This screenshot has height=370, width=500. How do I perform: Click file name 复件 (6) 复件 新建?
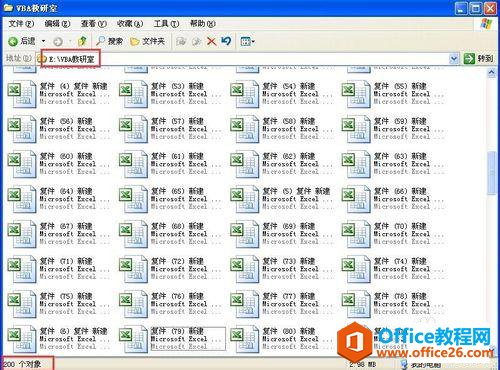click(74, 331)
